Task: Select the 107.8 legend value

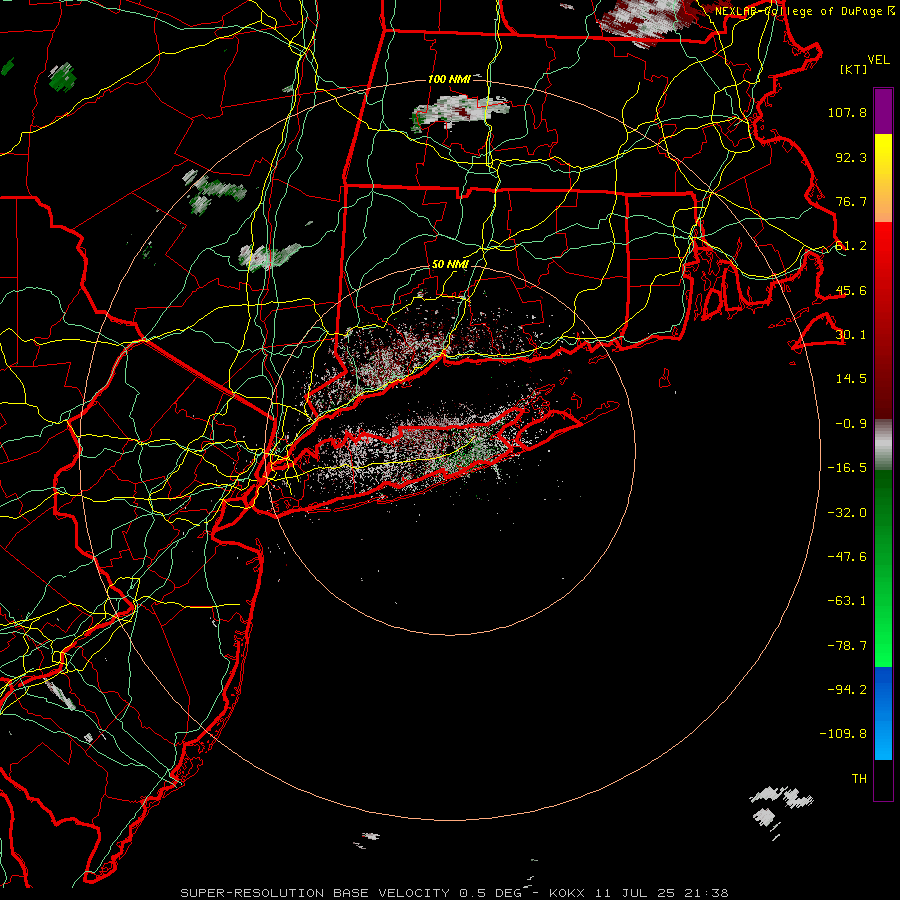Action: (847, 112)
